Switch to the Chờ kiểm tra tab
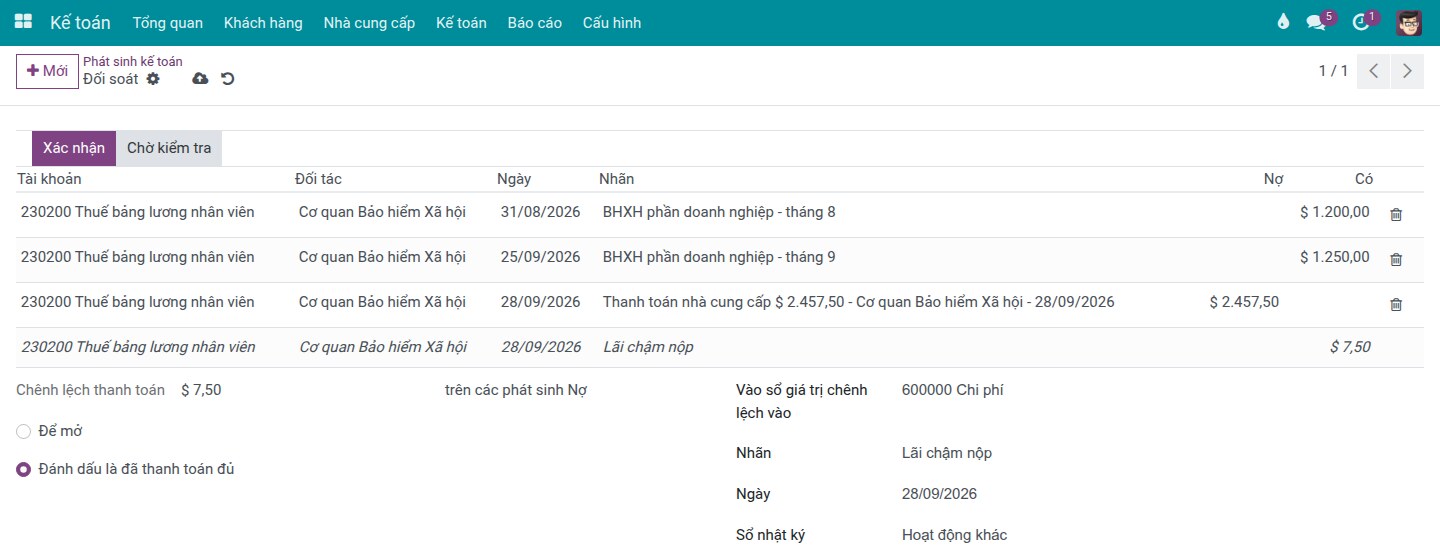Screen dimensions: 1440x560 click(169, 148)
